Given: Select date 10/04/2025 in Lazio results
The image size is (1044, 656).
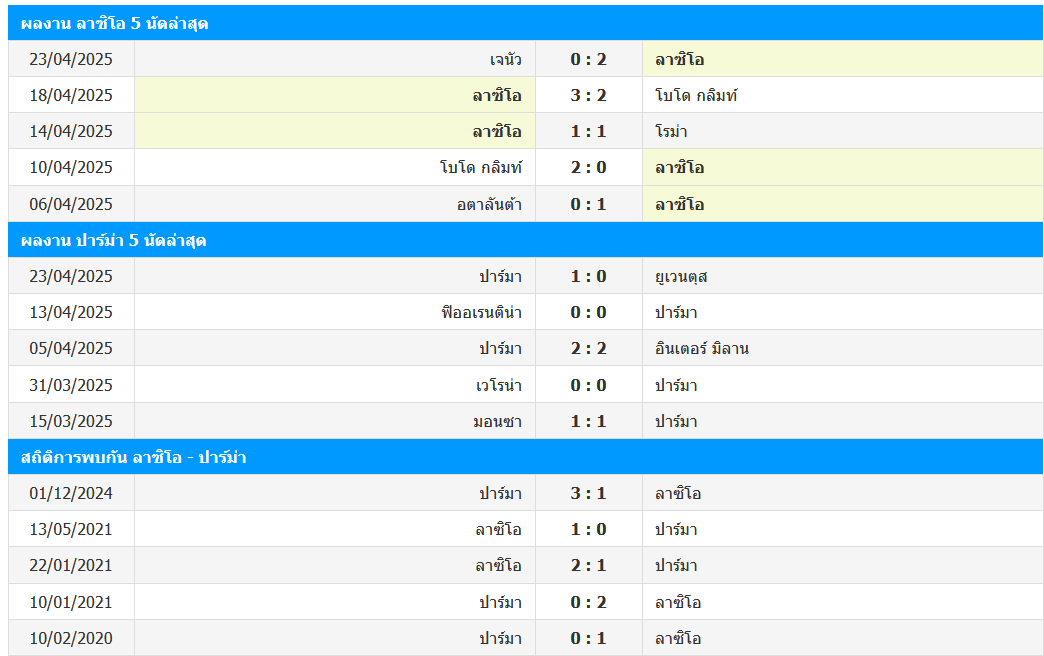Looking at the screenshot, I should 71,167.
